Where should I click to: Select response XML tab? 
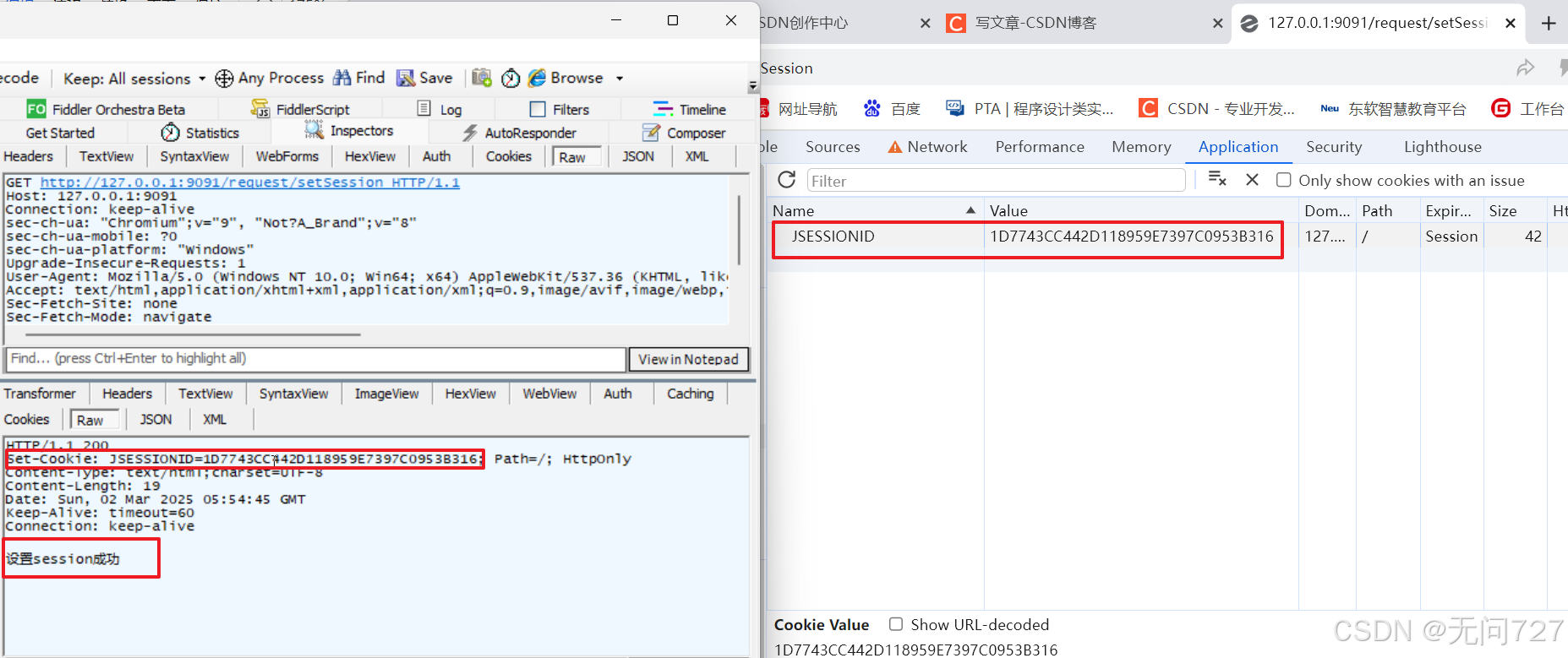215,419
